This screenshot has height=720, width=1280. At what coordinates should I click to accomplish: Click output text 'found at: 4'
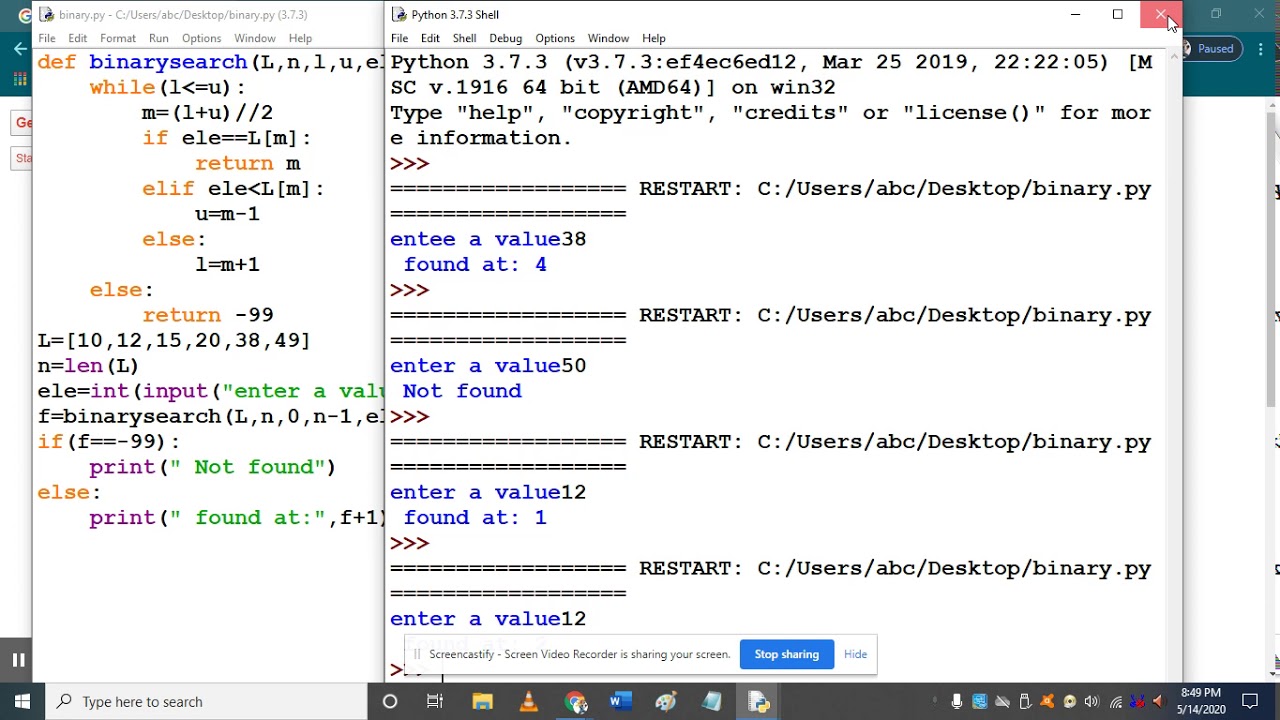(475, 265)
